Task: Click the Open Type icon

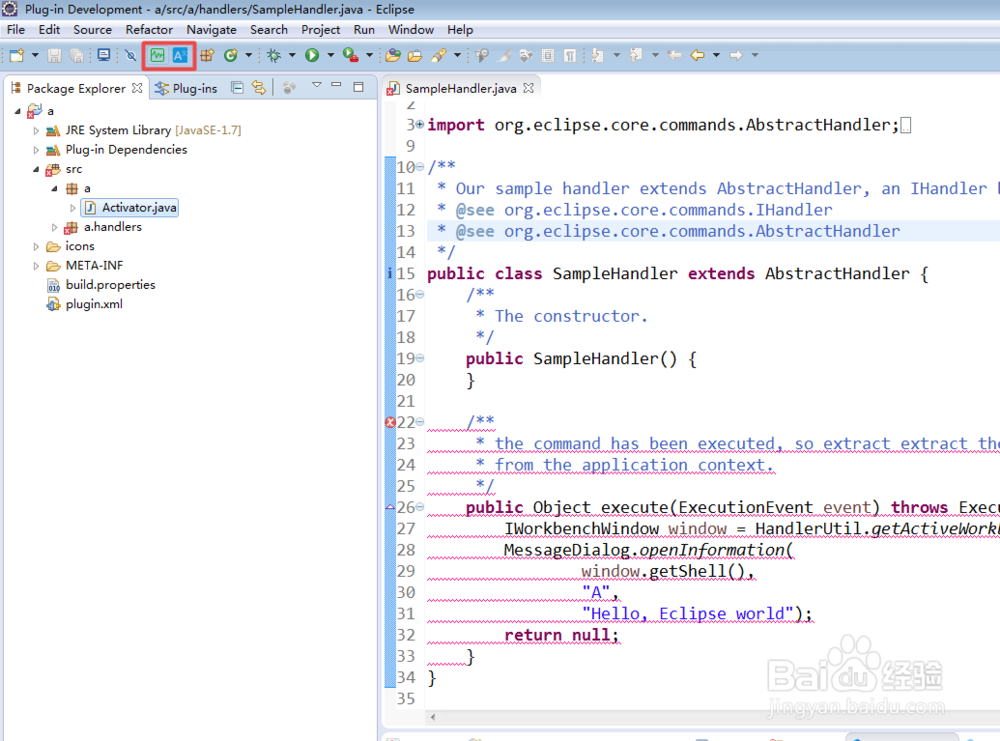Action: (x=393, y=55)
